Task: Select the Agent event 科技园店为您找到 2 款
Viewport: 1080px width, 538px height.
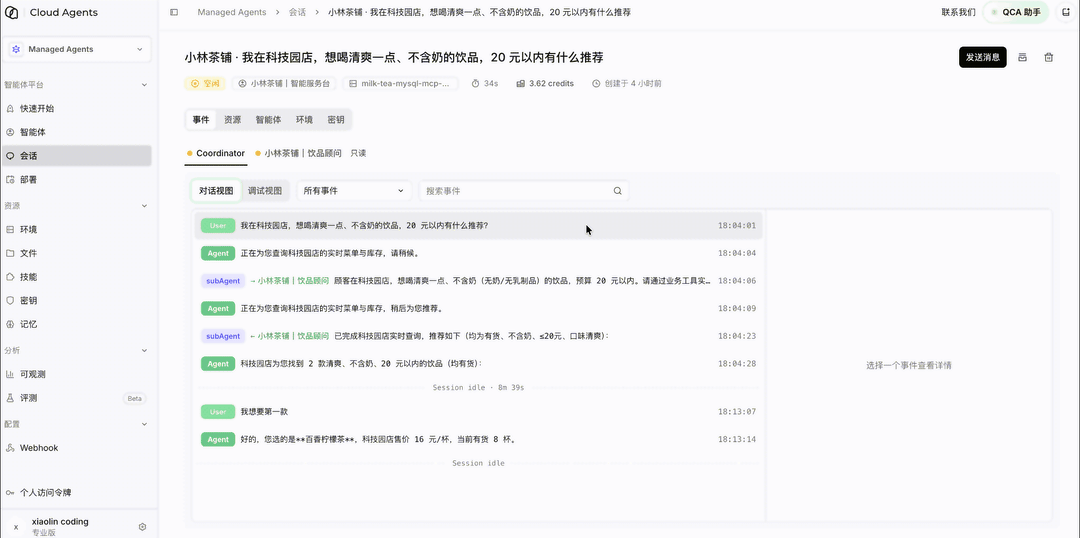Action: coord(479,364)
